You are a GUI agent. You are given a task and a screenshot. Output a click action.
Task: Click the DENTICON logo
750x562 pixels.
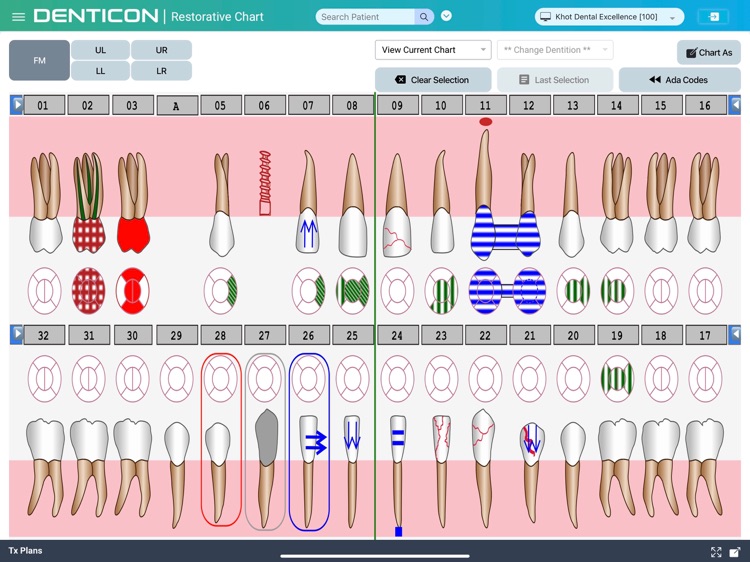click(x=96, y=16)
